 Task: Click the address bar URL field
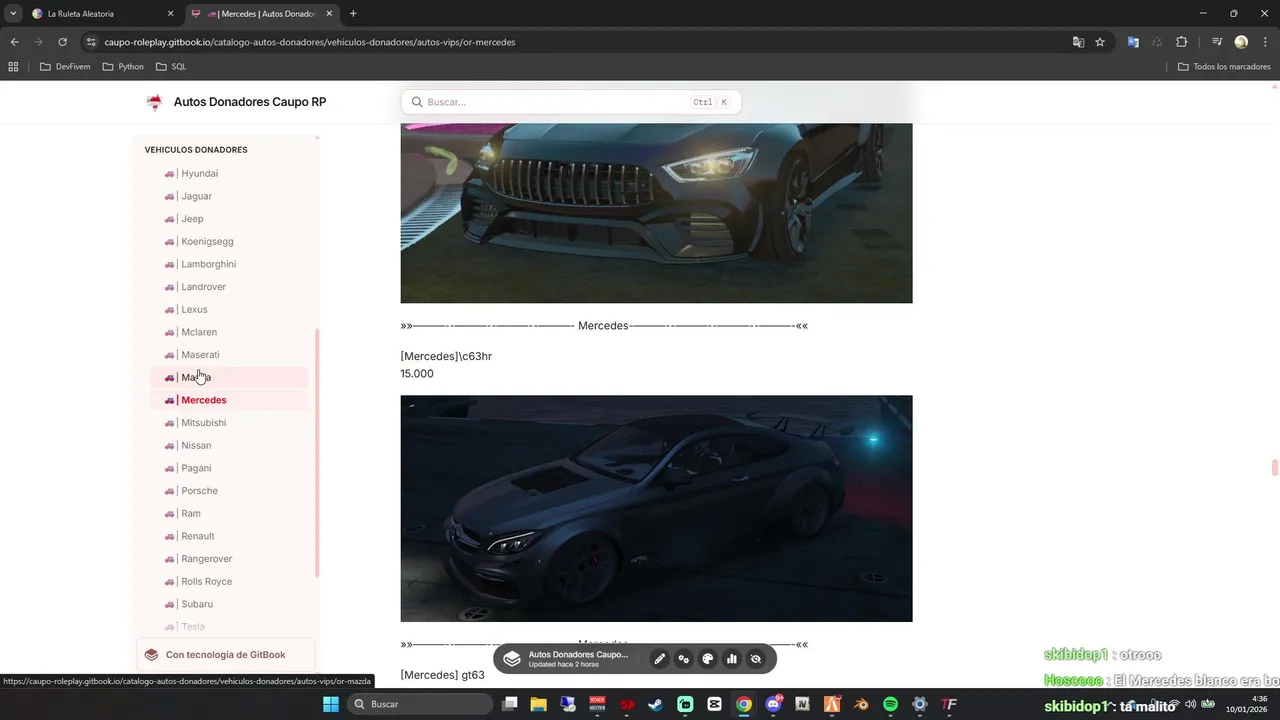coord(570,42)
